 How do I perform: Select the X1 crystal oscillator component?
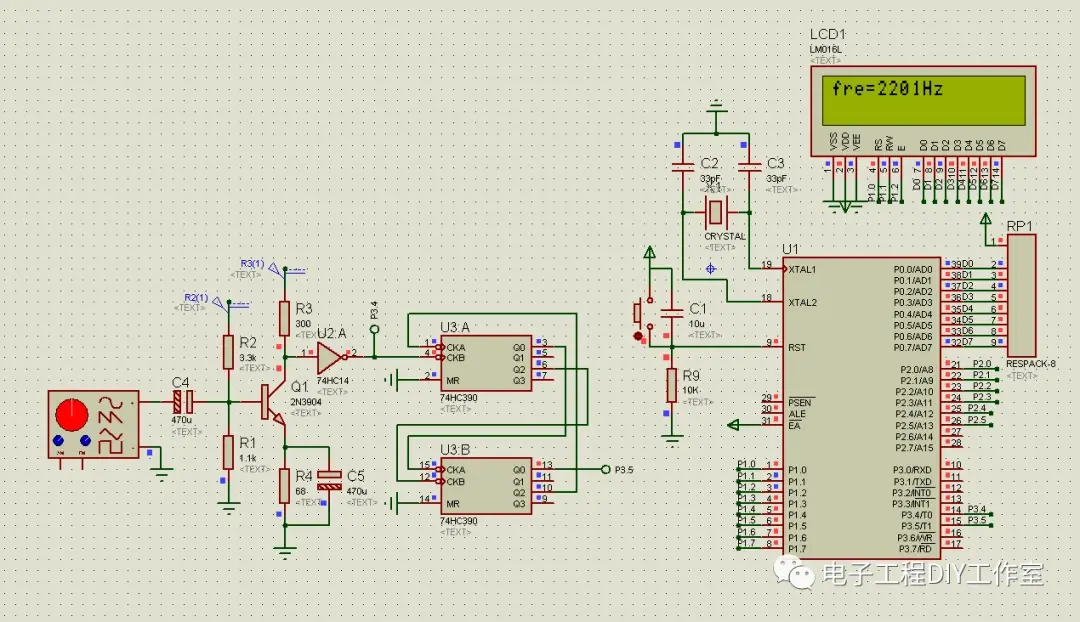pyautogui.click(x=716, y=212)
